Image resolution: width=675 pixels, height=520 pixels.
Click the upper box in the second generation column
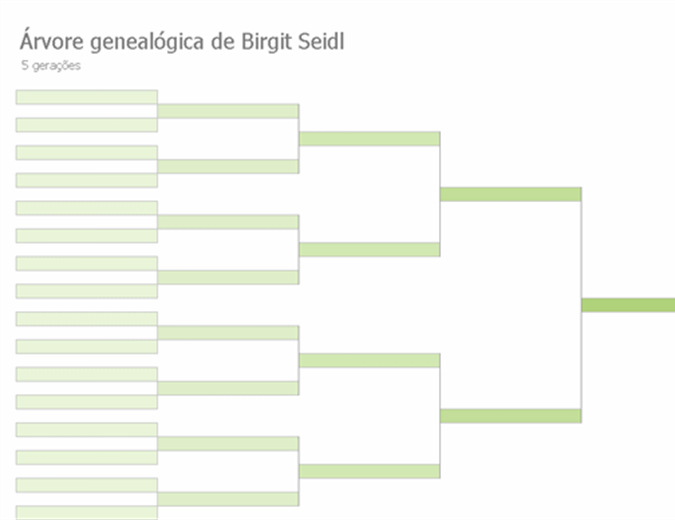(x=510, y=194)
